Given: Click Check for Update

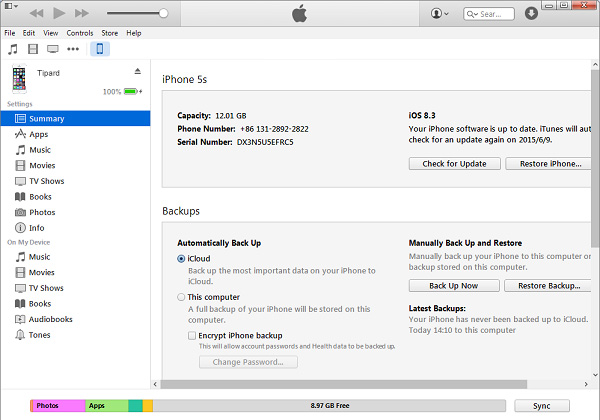Looking at the screenshot, I should [455, 164].
